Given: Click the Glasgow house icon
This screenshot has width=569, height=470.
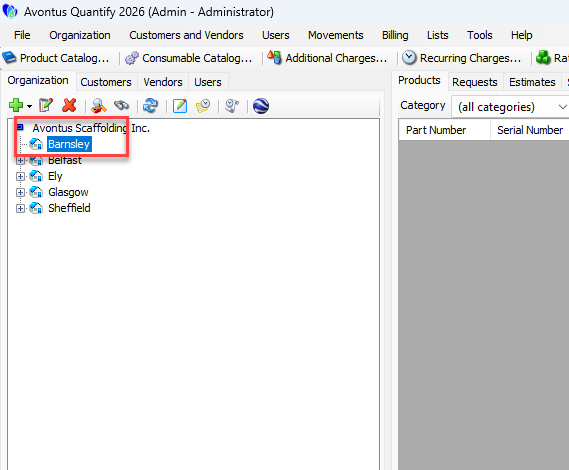Looking at the screenshot, I should click(x=36, y=192).
